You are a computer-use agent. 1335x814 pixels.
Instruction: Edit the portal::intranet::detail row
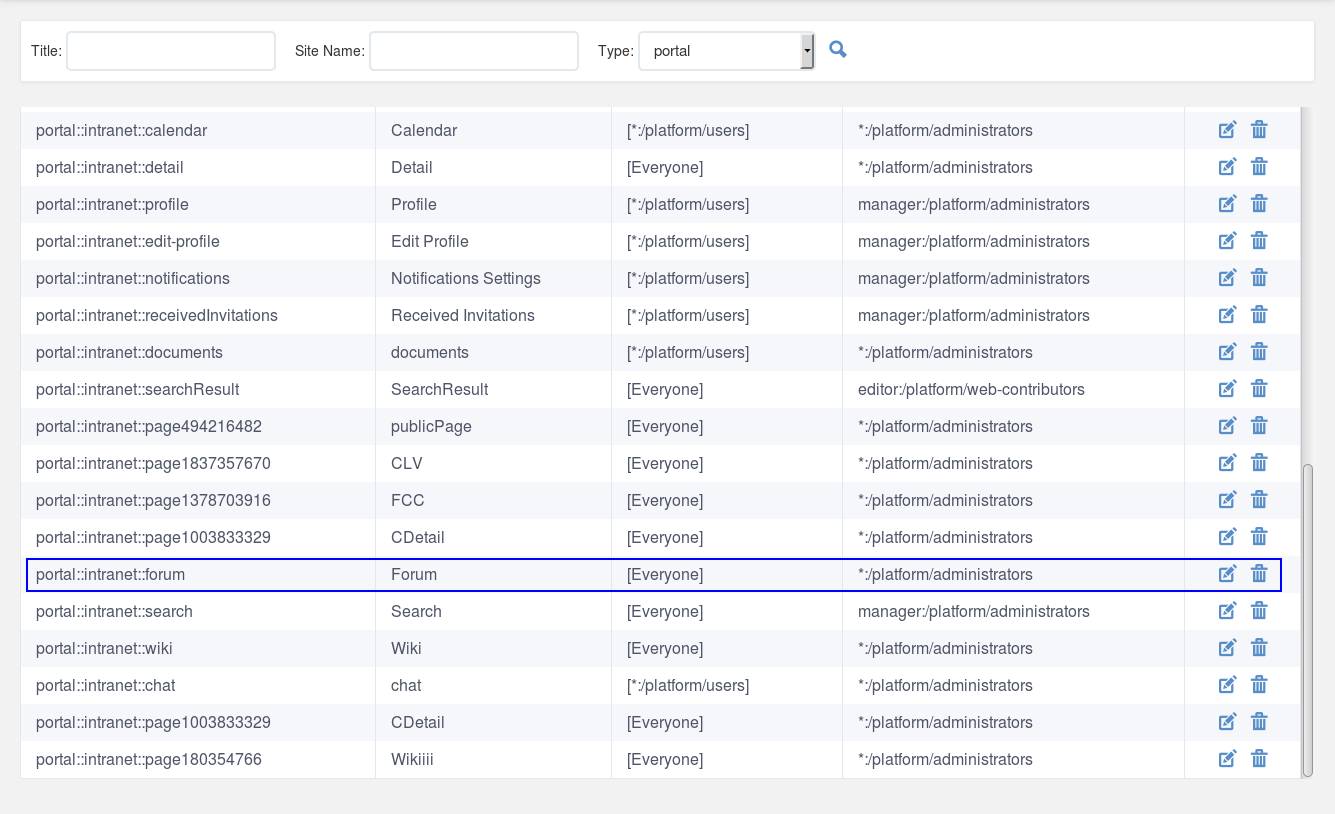[1227, 167]
